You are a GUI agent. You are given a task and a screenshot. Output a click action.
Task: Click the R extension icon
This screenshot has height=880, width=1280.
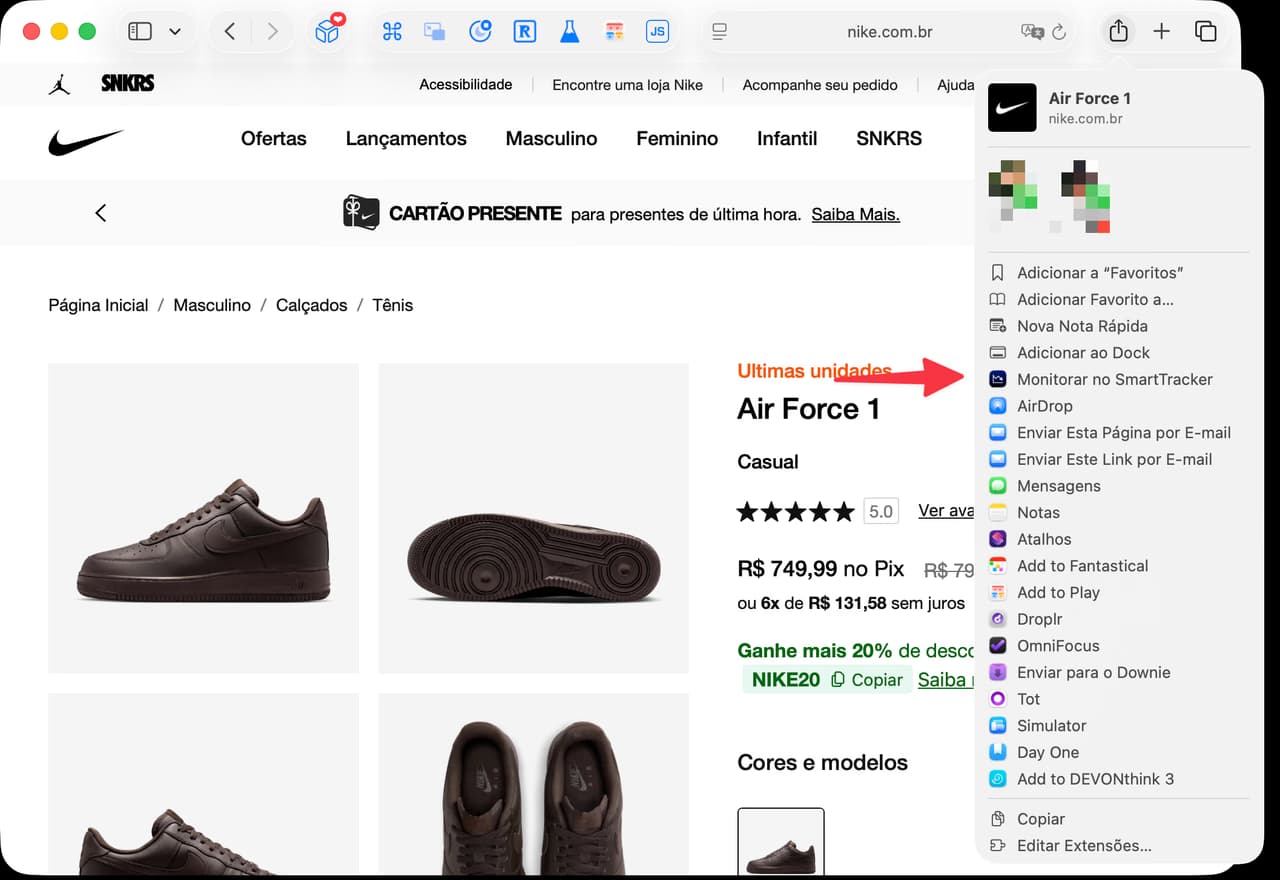pyautogui.click(x=524, y=32)
